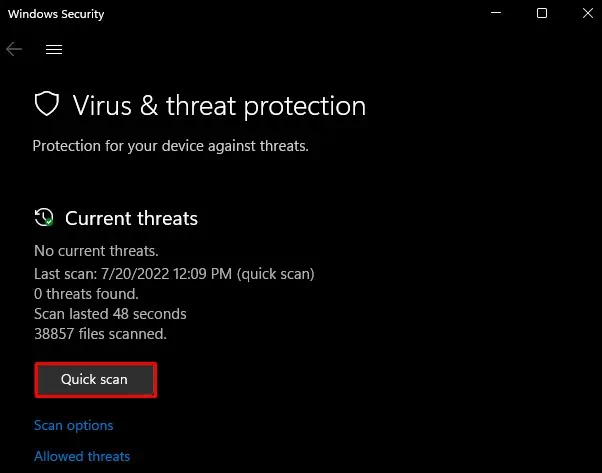Start a Quick scan
The width and height of the screenshot is (602, 473).
tap(95, 380)
